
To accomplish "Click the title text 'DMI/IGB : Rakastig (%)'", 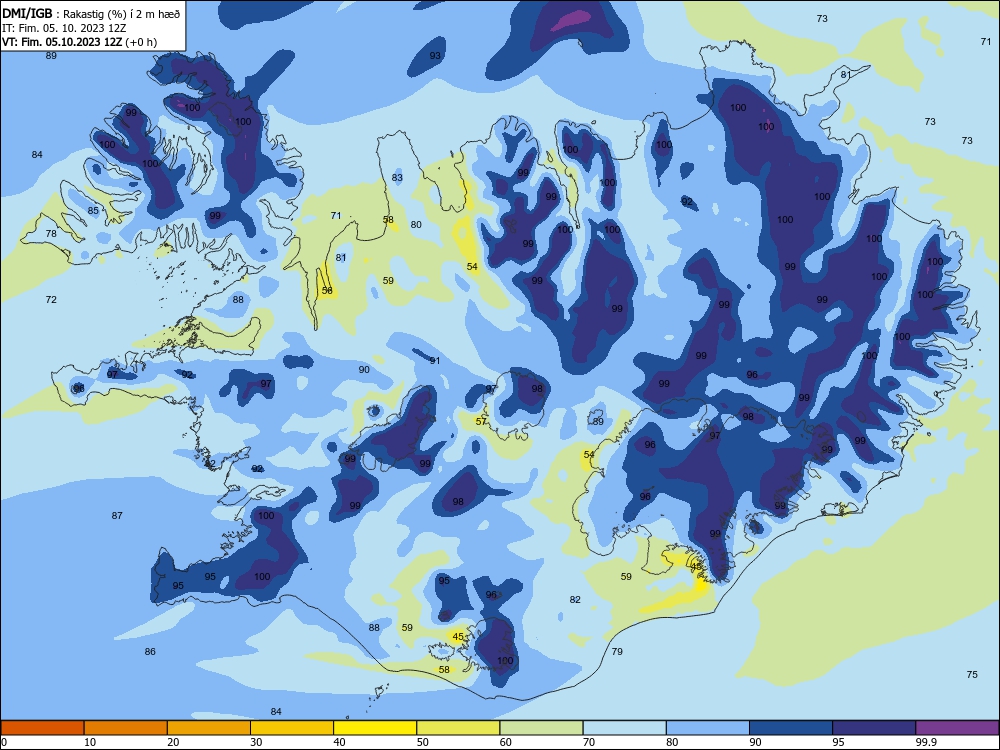I will (x=66, y=14).
